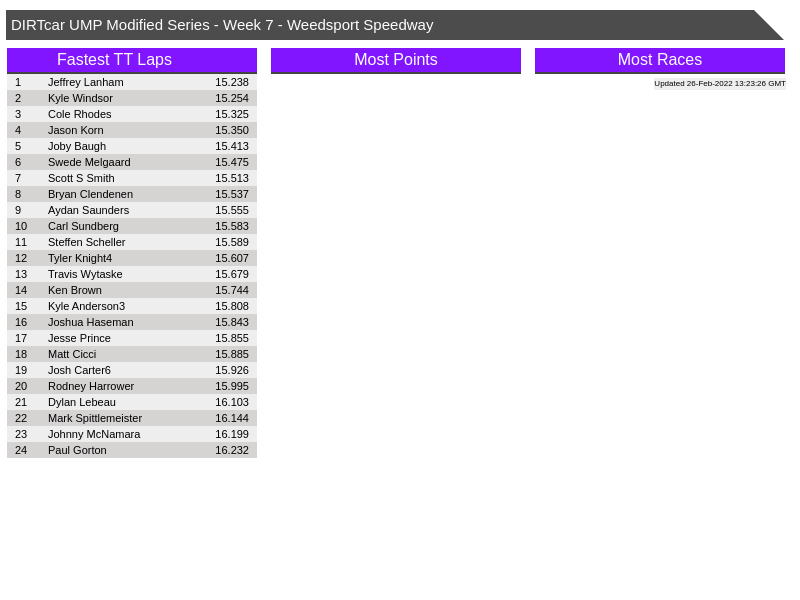Click Paul Gorton in last place
Image resolution: width=800 pixels, height=600 pixels.
(x=77, y=450)
